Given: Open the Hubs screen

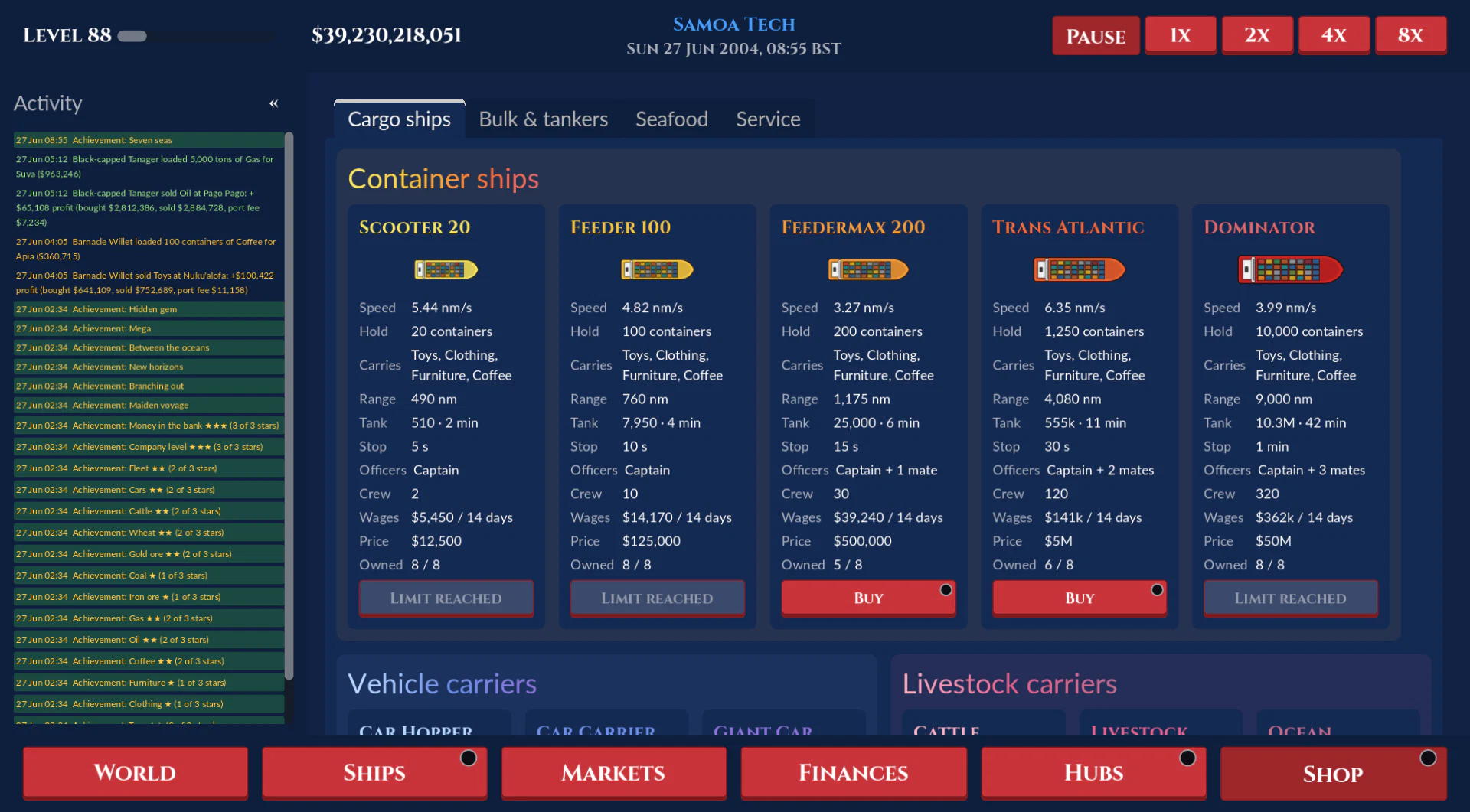Looking at the screenshot, I should click(1093, 773).
